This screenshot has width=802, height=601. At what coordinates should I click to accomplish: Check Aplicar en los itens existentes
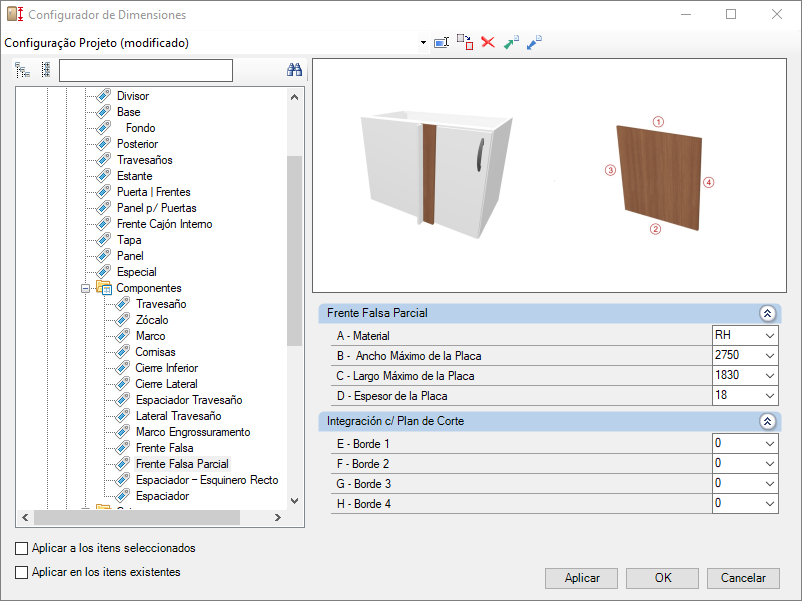tap(21, 572)
